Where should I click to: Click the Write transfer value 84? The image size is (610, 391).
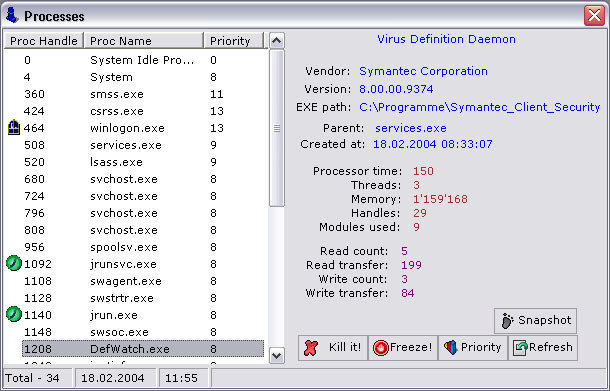408,293
